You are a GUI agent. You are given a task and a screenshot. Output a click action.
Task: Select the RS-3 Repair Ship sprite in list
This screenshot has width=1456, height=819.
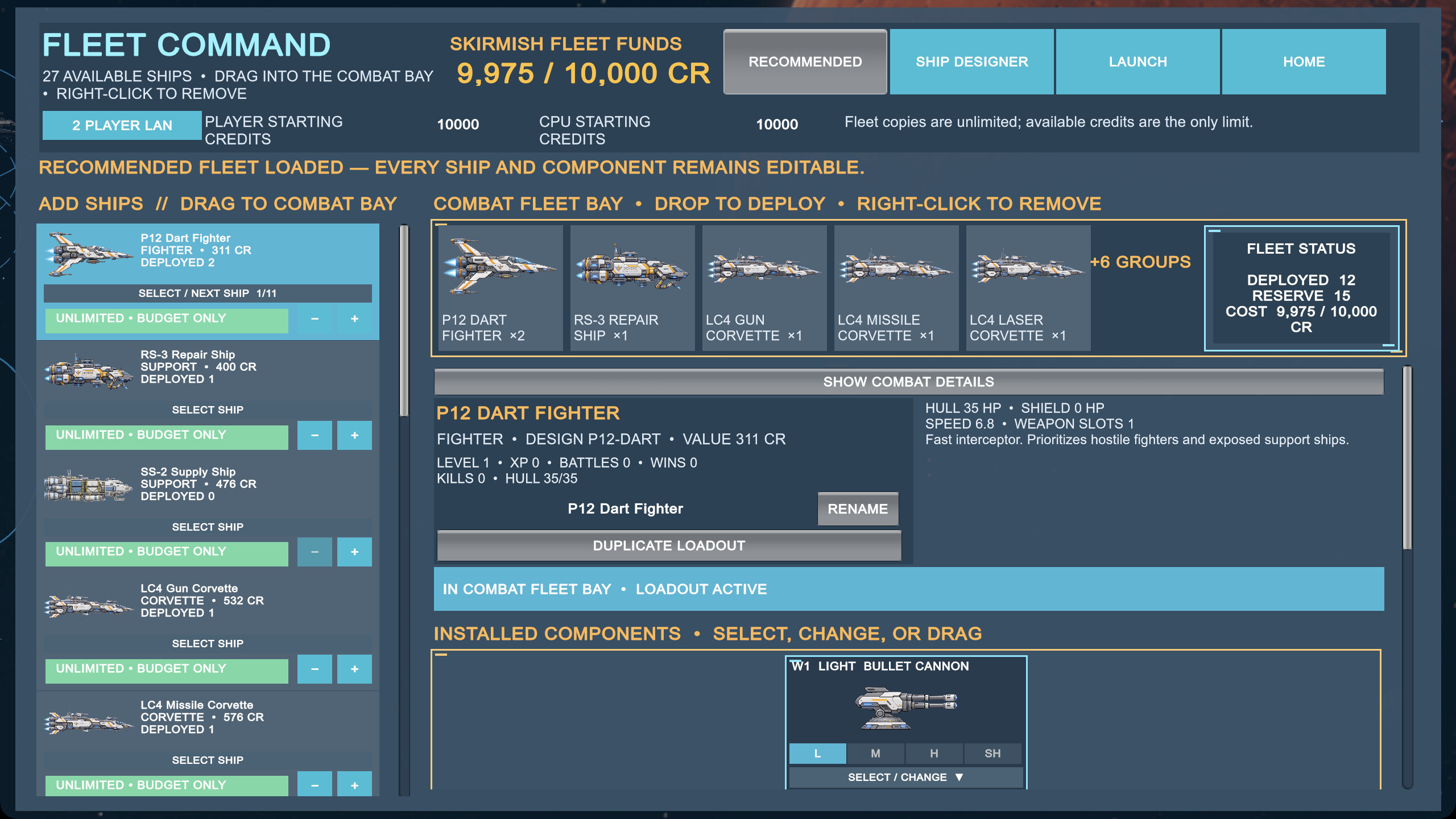tap(89, 372)
